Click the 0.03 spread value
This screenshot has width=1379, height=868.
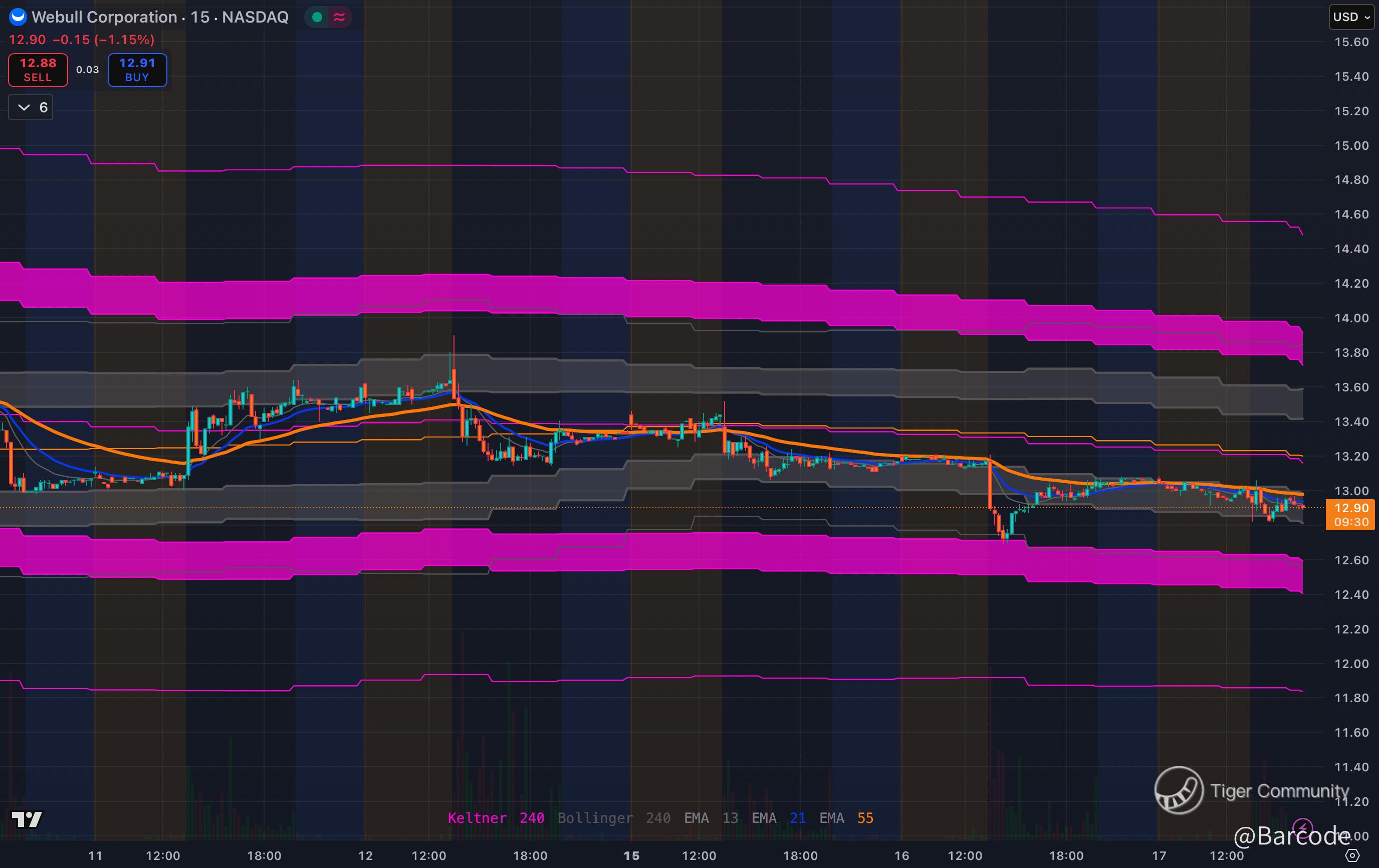[88, 70]
